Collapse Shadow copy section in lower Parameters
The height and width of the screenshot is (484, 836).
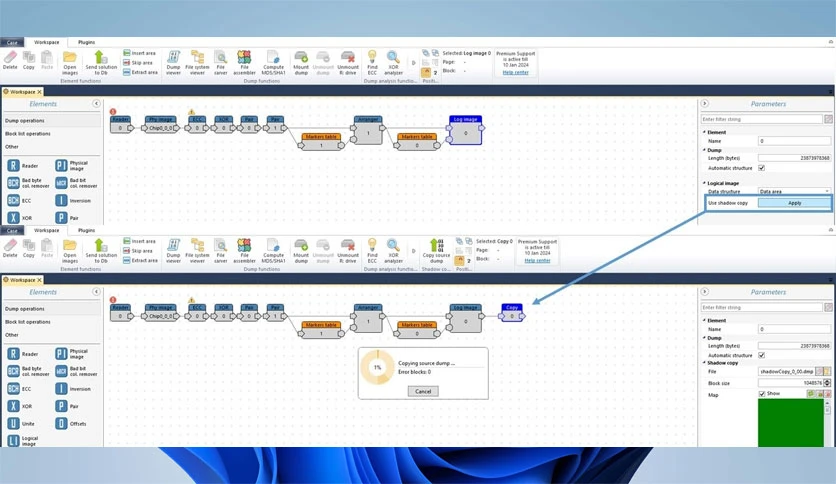[704, 362]
